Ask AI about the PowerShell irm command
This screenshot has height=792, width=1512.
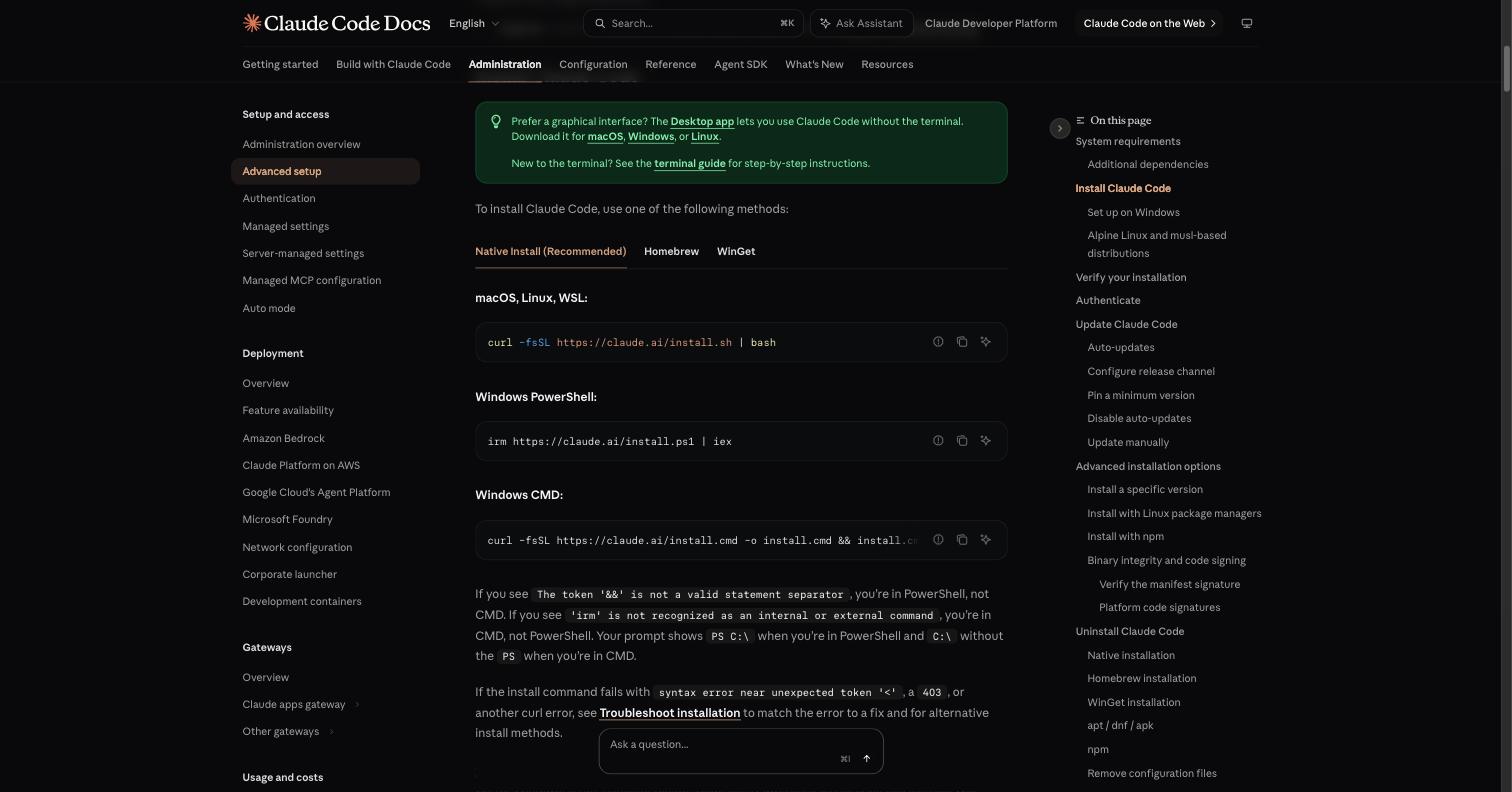click(986, 441)
